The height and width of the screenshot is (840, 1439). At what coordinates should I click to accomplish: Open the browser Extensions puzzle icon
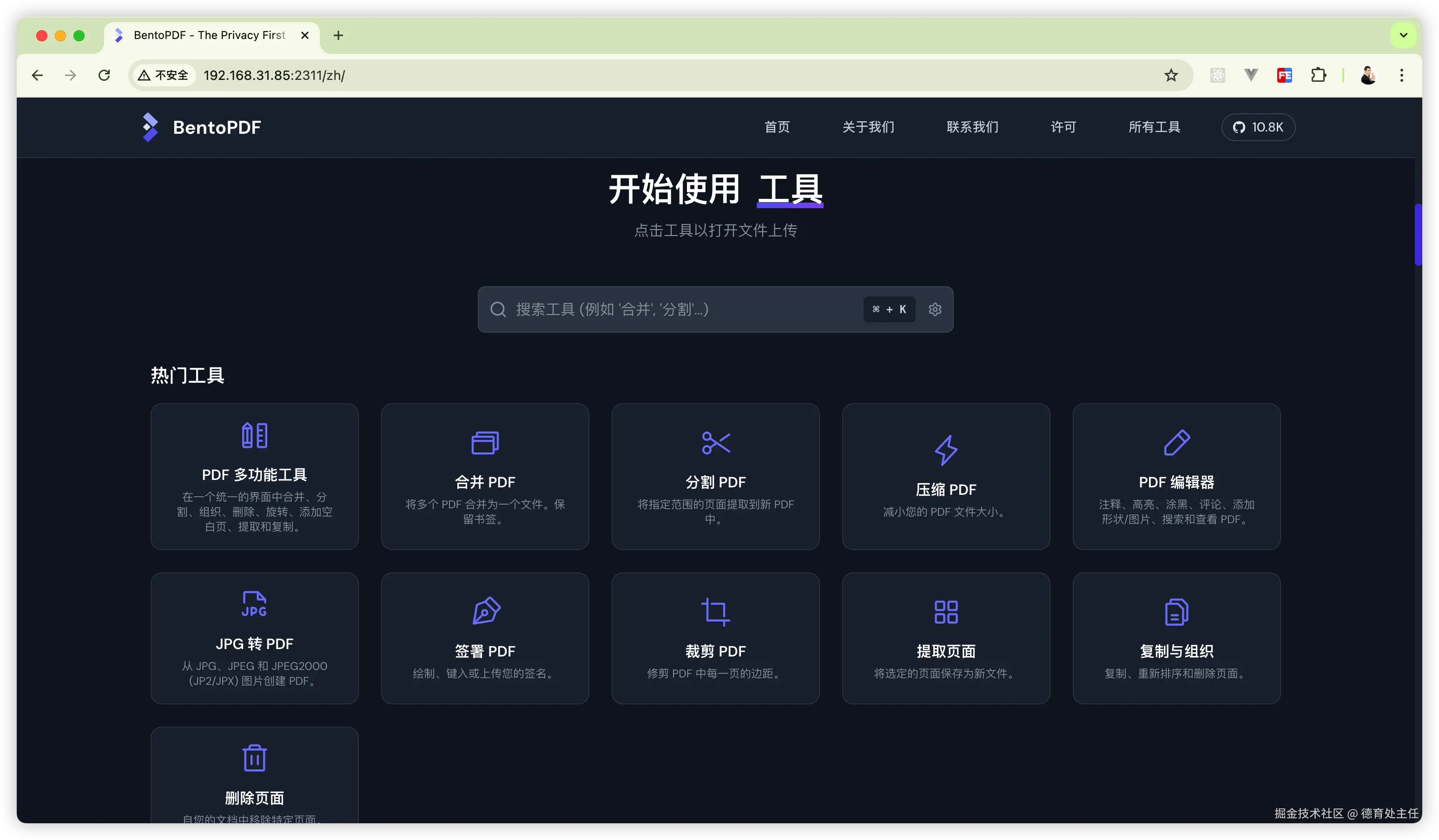(1319, 75)
